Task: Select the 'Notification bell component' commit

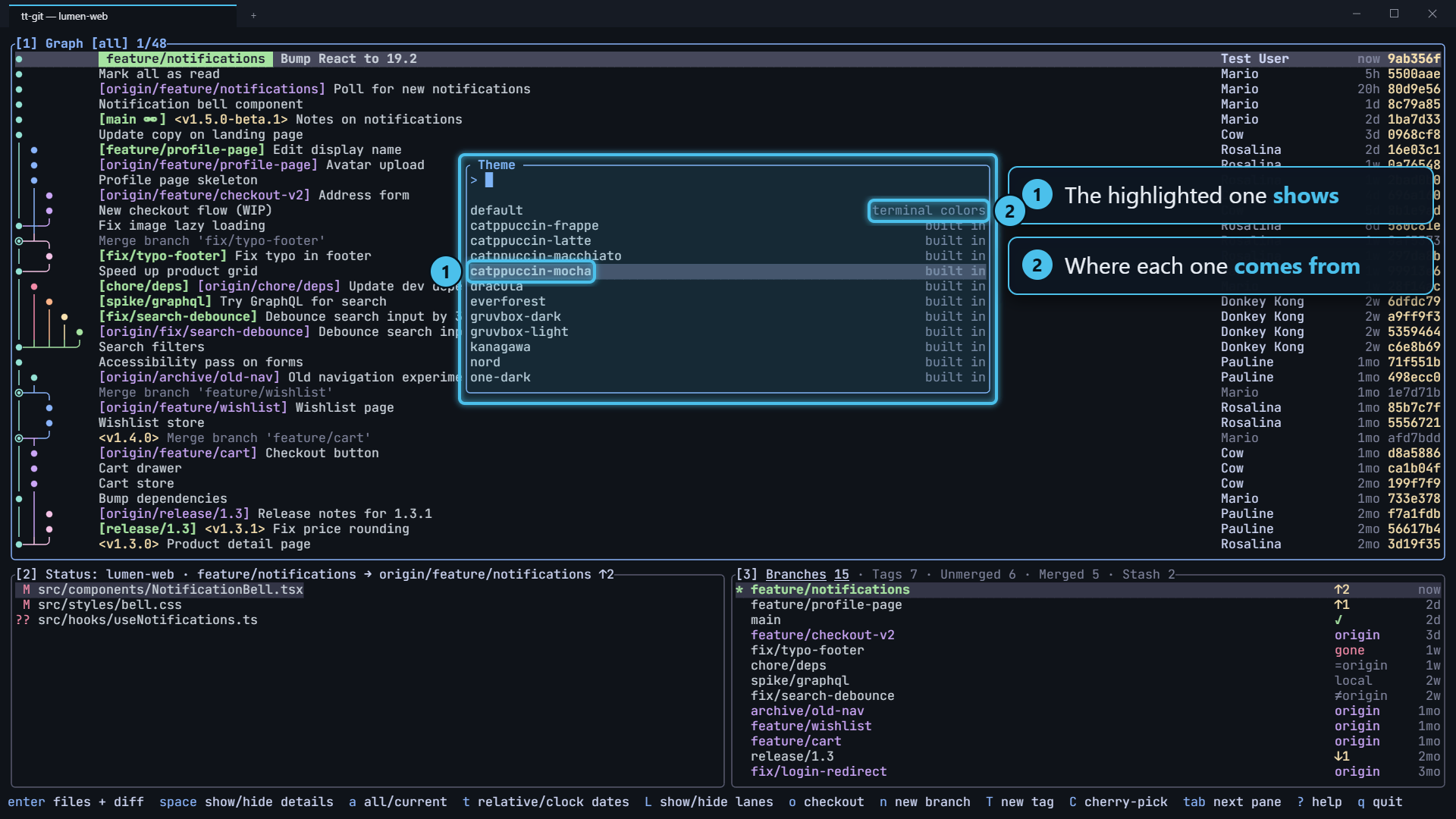Action: (x=728, y=104)
